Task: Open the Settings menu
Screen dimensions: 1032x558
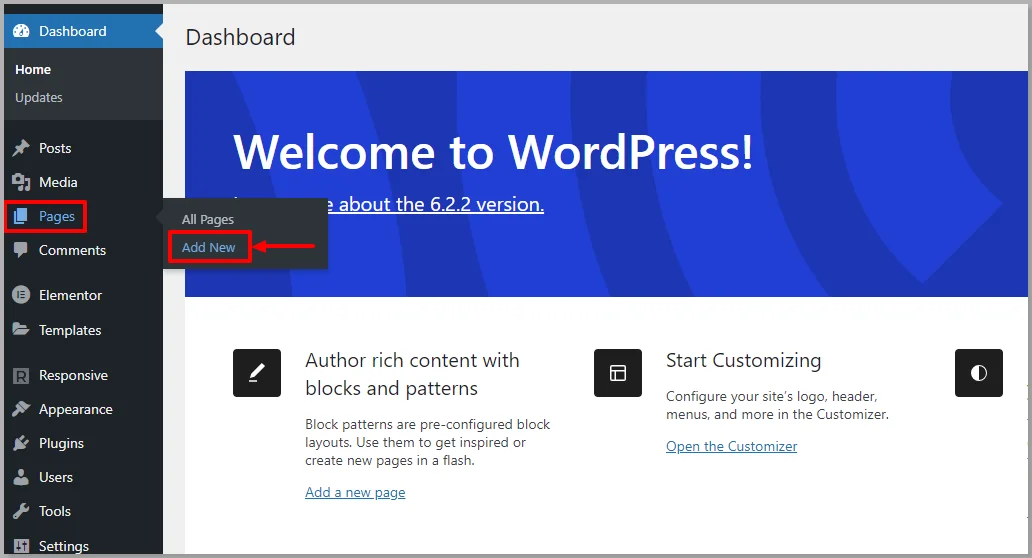Action: [64, 546]
